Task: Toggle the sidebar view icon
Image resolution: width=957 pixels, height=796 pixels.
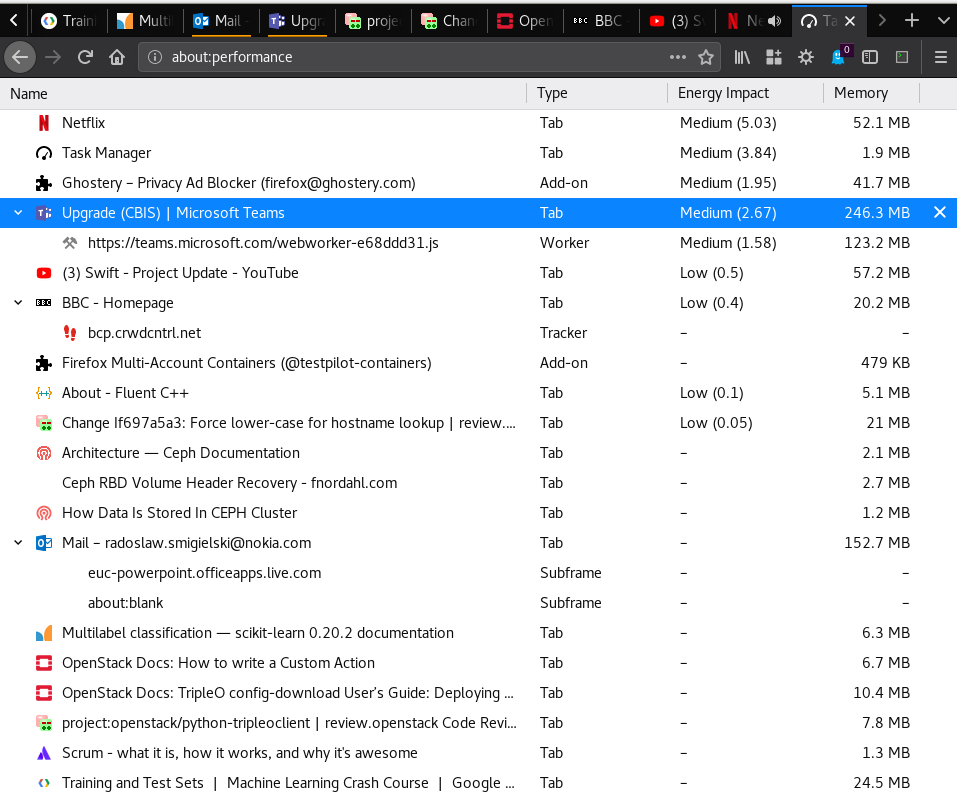Action: [870, 57]
